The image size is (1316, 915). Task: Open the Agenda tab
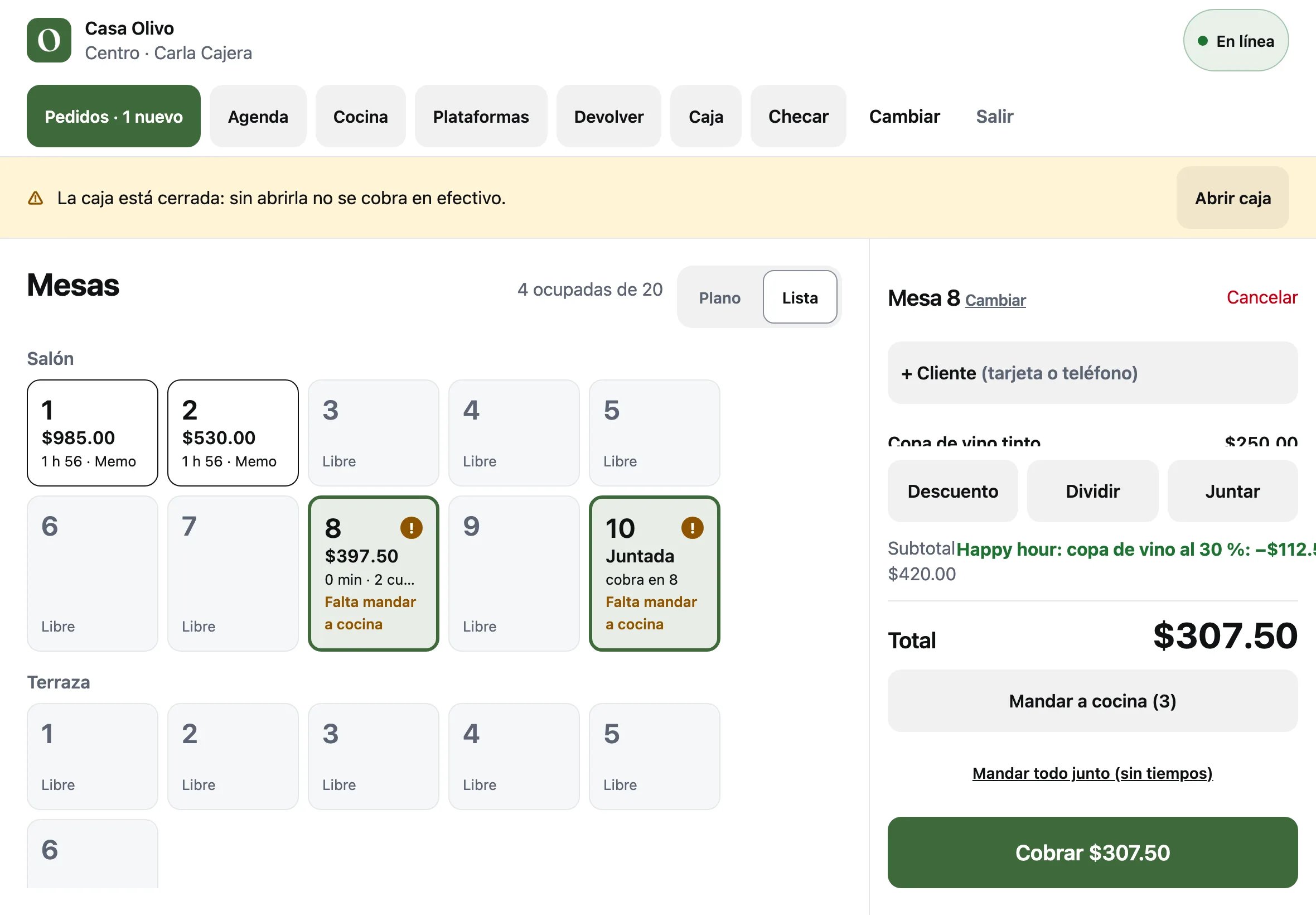coord(258,117)
